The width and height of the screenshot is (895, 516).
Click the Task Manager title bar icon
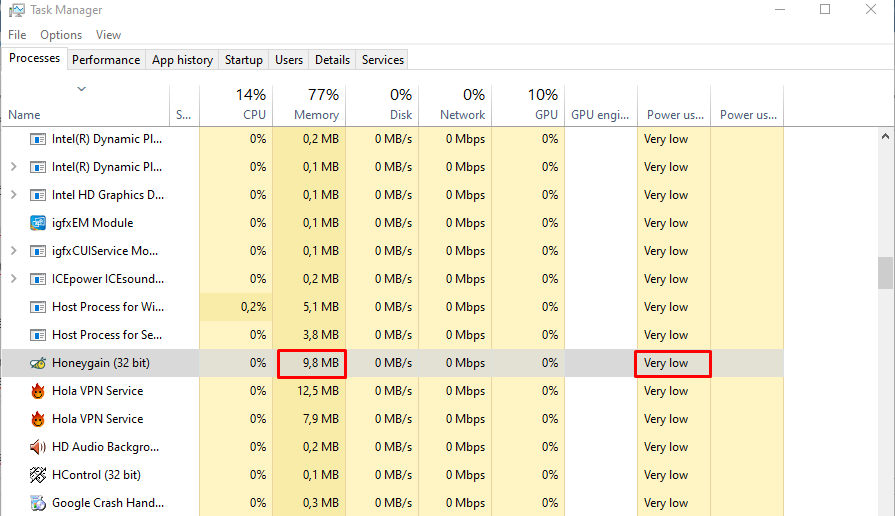(17, 10)
